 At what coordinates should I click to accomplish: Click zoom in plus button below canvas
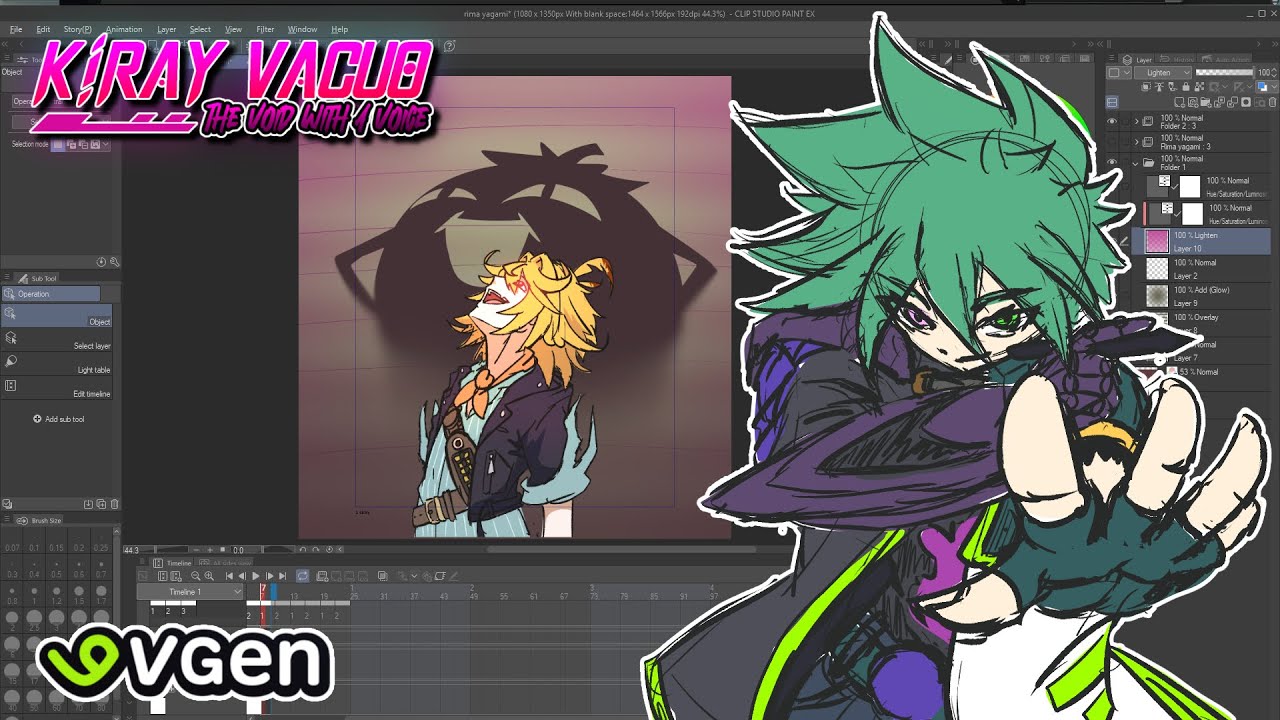pos(210,549)
